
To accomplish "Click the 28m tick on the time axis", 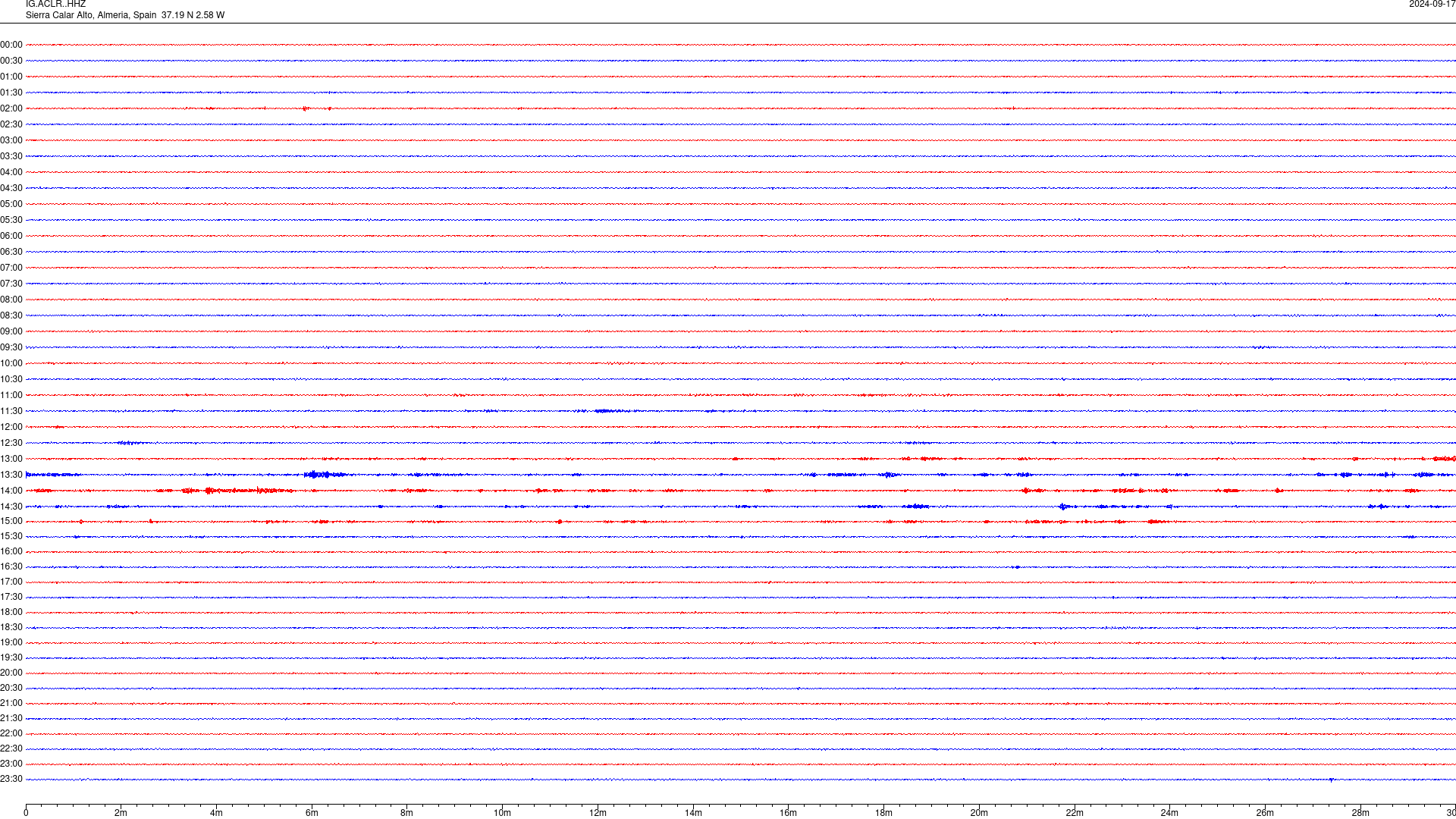I will point(1360,813).
